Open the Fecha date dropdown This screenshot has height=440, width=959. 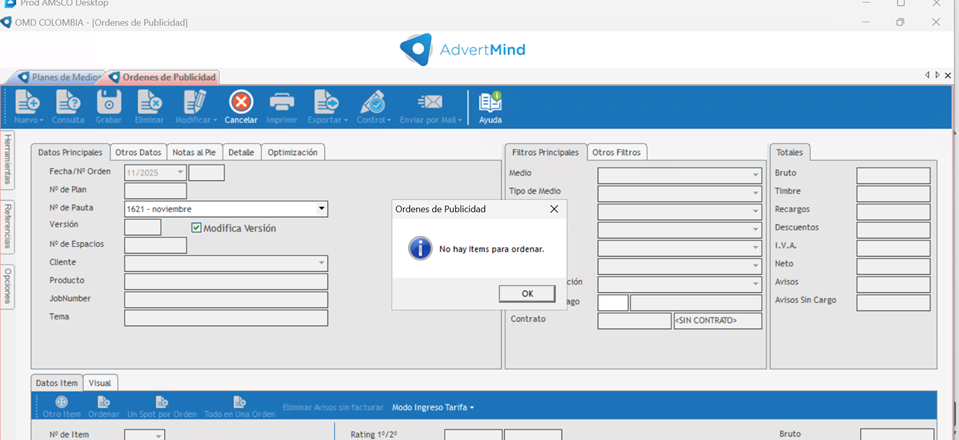click(179, 173)
